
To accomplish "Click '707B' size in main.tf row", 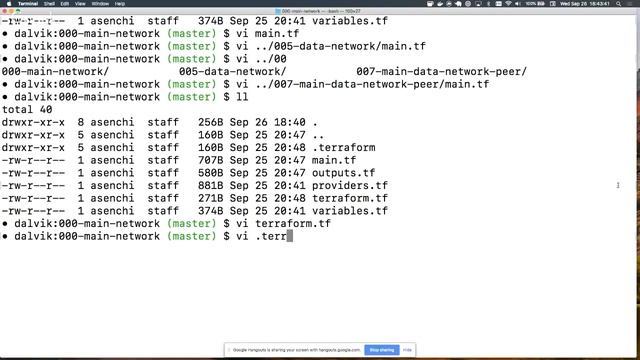I will (x=211, y=160).
